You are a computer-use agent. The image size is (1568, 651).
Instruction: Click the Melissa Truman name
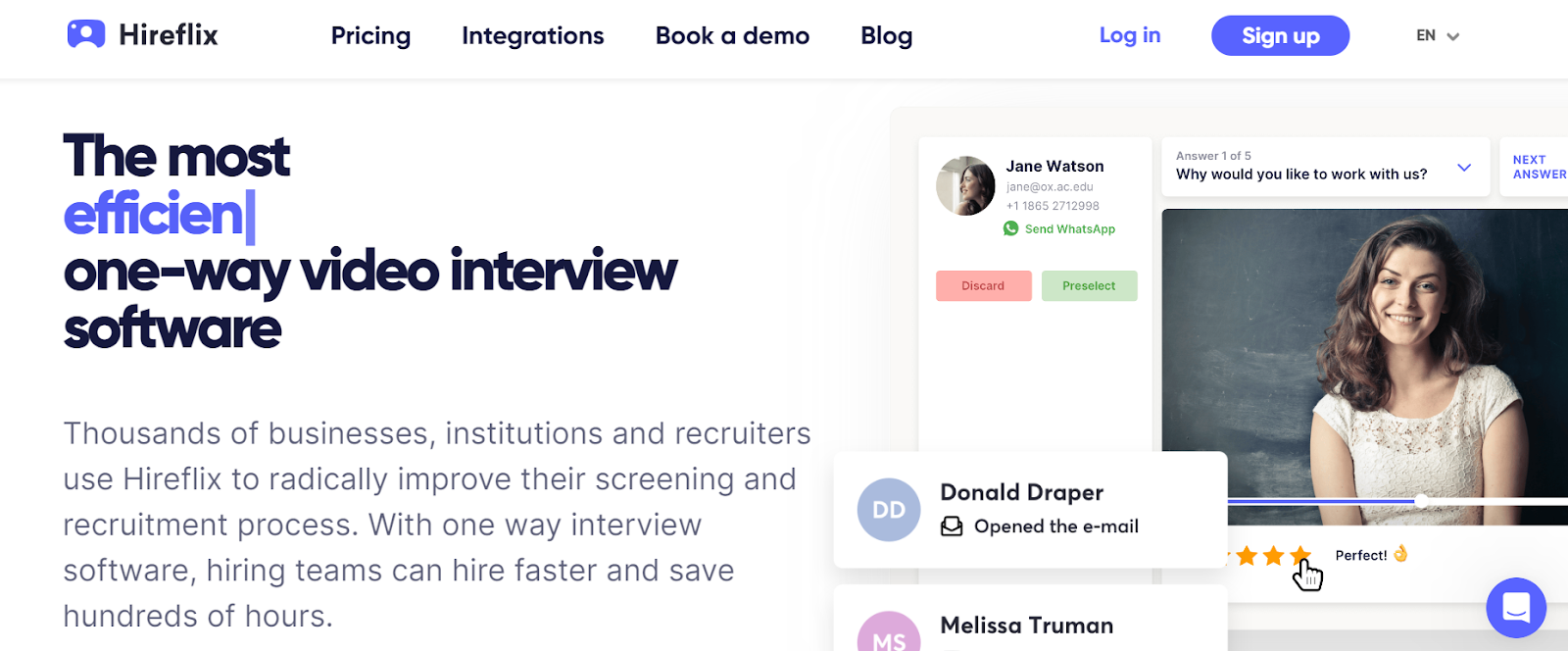click(1026, 626)
